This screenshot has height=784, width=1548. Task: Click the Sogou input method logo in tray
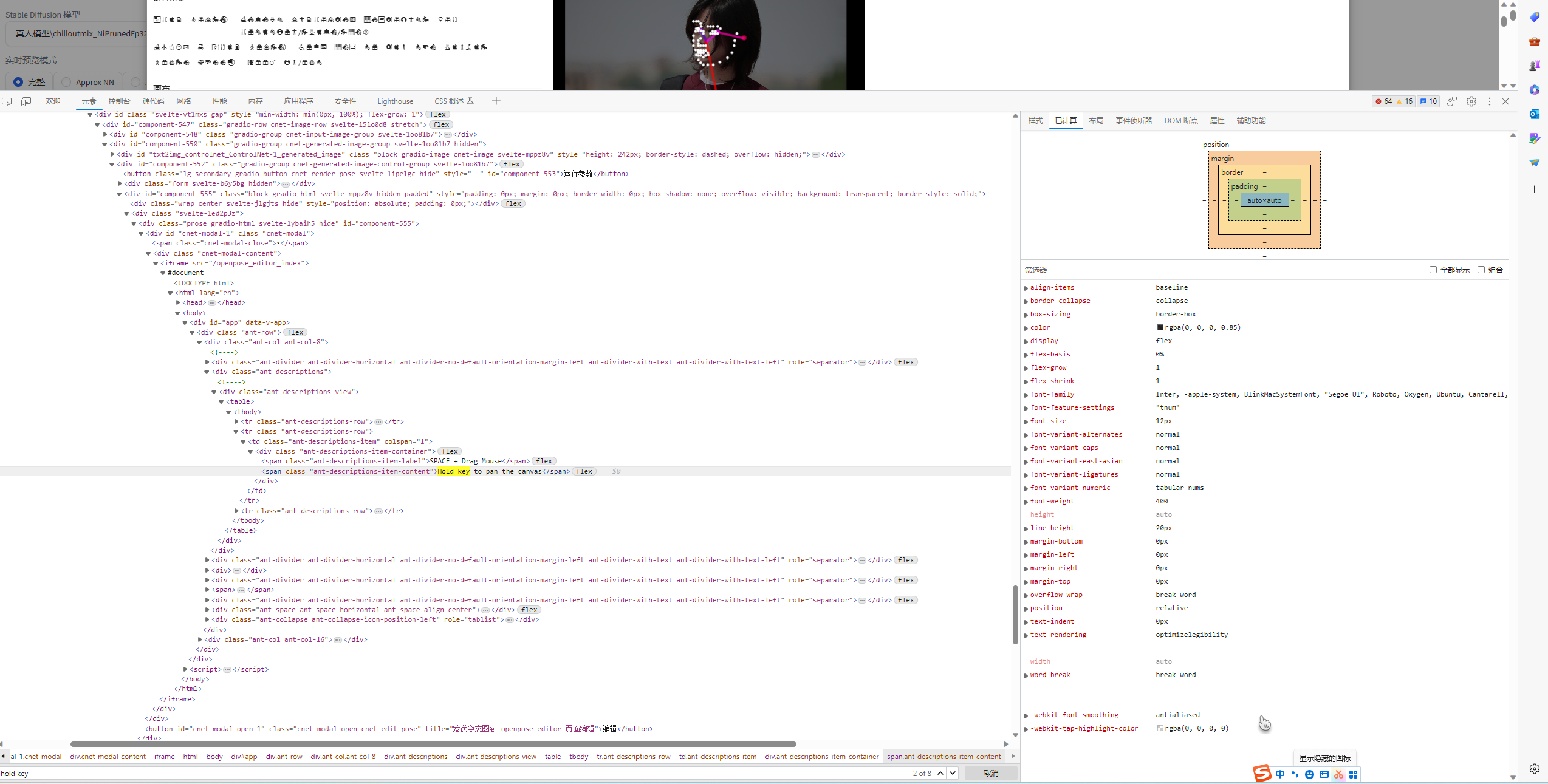pos(1261,774)
